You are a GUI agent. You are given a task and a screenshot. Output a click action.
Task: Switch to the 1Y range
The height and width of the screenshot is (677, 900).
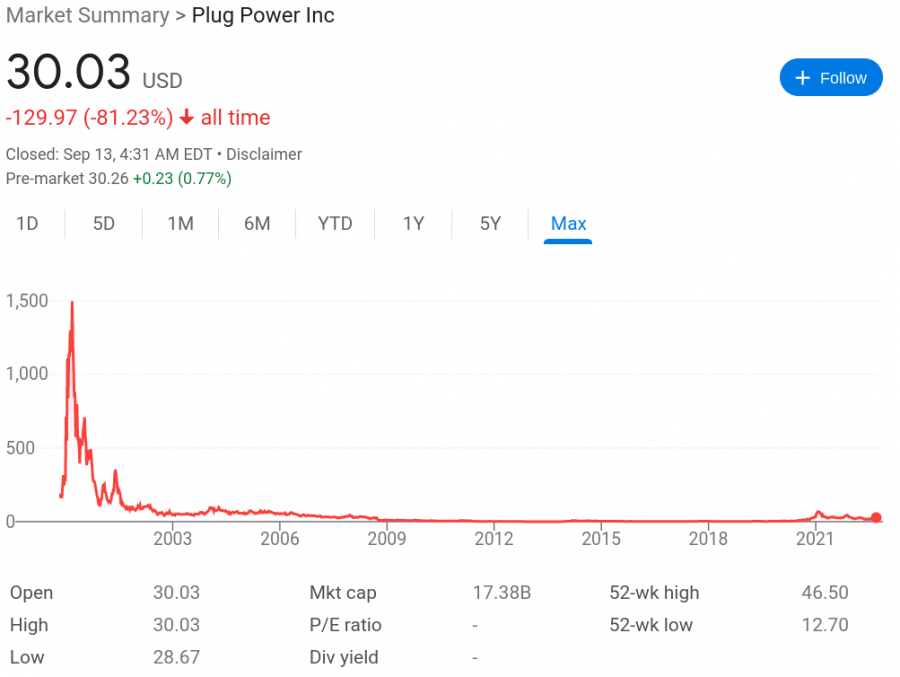click(x=414, y=224)
